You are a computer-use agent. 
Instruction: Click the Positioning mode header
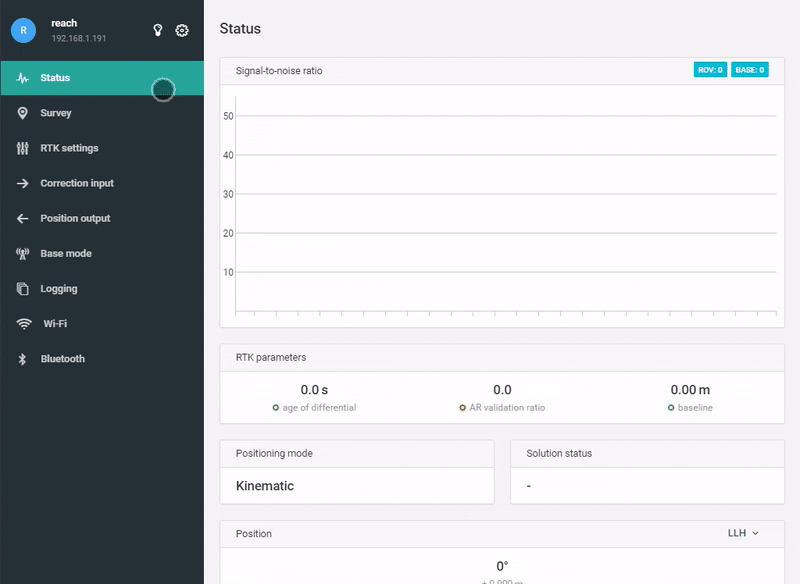click(274, 453)
